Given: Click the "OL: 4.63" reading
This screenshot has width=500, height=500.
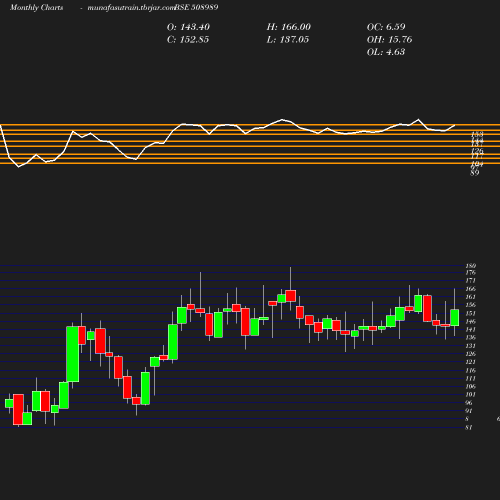Looking at the screenshot, I should tap(386, 52).
